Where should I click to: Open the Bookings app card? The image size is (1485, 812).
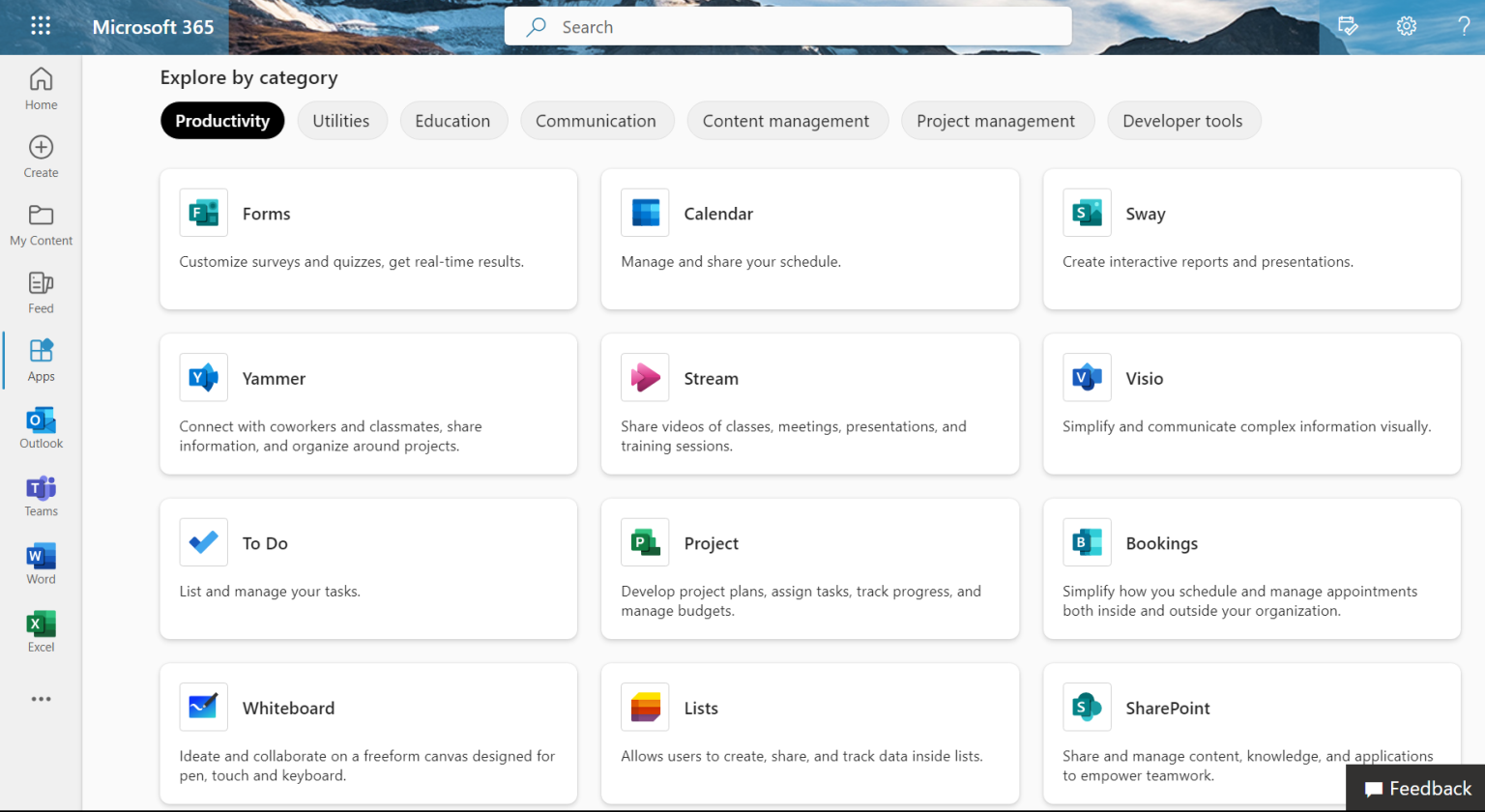pos(1251,568)
